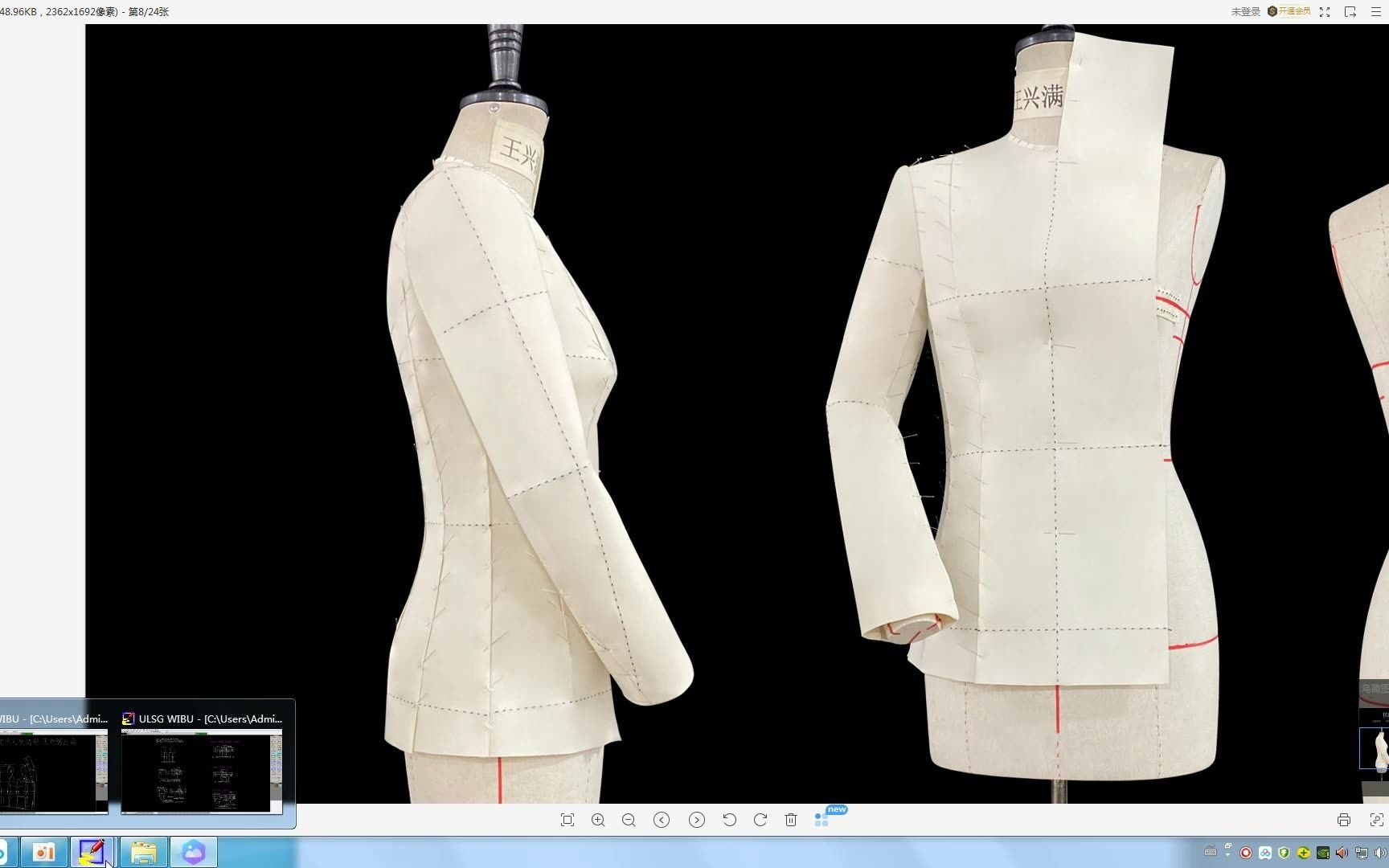Open the hamburger main menu
The height and width of the screenshot is (868, 1389).
[1376, 11]
